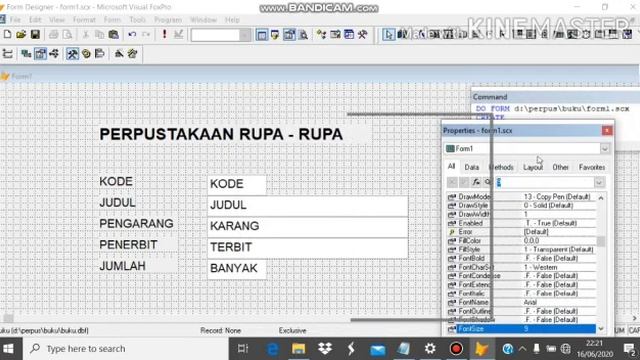Close the Properties window

pyautogui.click(x=607, y=131)
